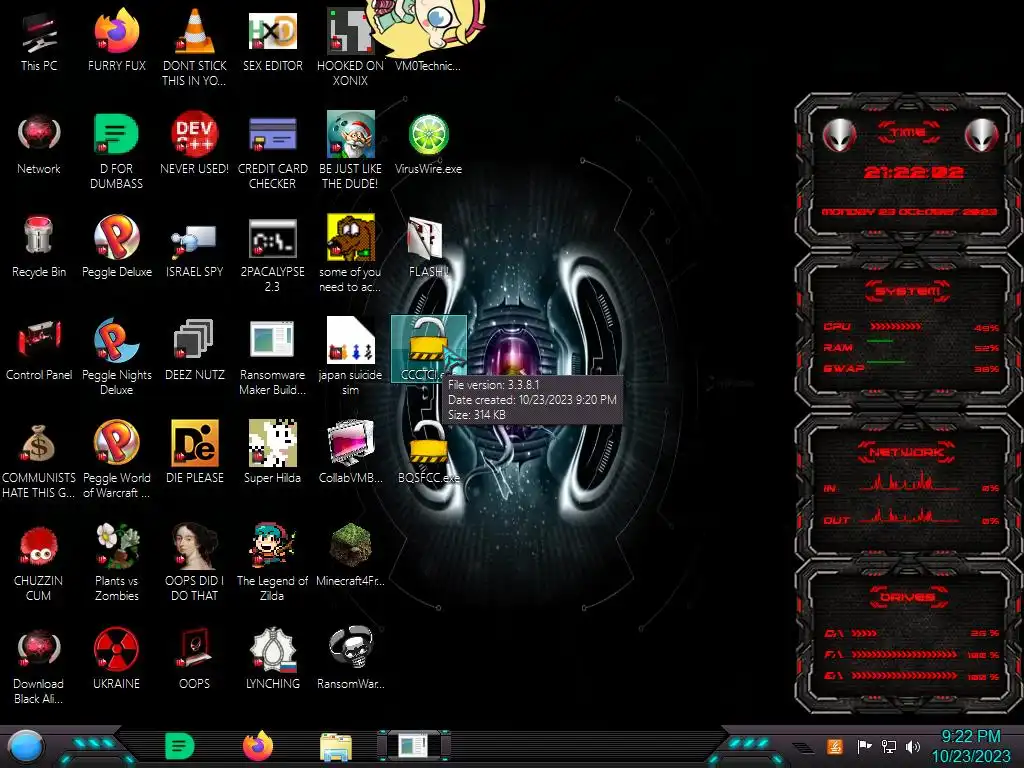
Task: Select the CREDIT CARD CHECKER icon
Action: click(x=272, y=151)
